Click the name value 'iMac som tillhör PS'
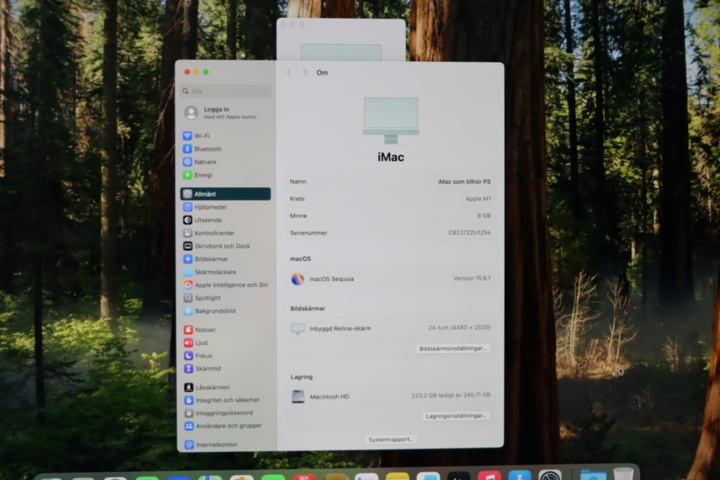 464,182
